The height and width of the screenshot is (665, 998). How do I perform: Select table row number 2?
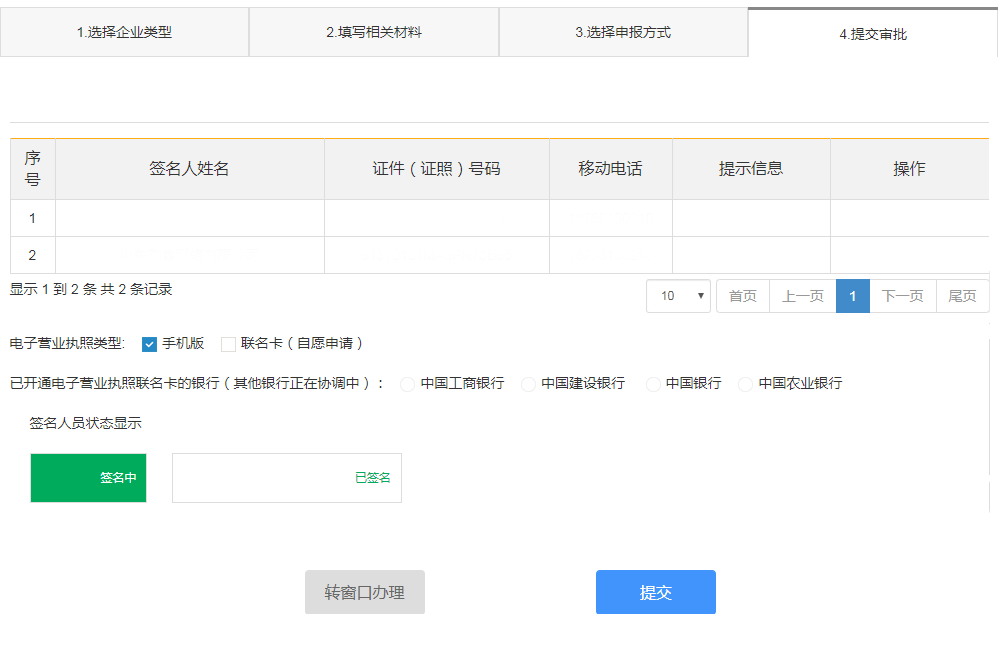[x=500, y=255]
